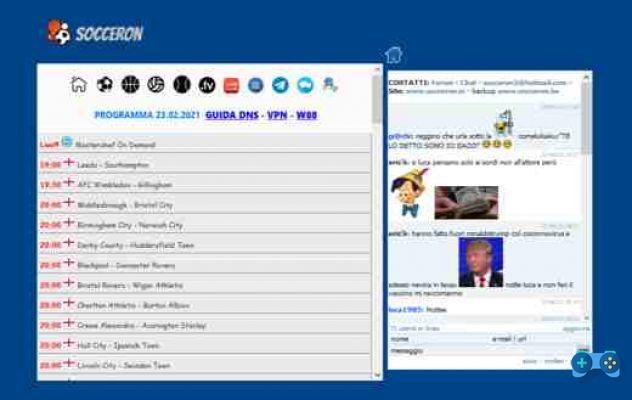The width and height of the screenshot is (632, 400).
Task: Expand the Leeds - Southampton match row
Action: [204, 164]
